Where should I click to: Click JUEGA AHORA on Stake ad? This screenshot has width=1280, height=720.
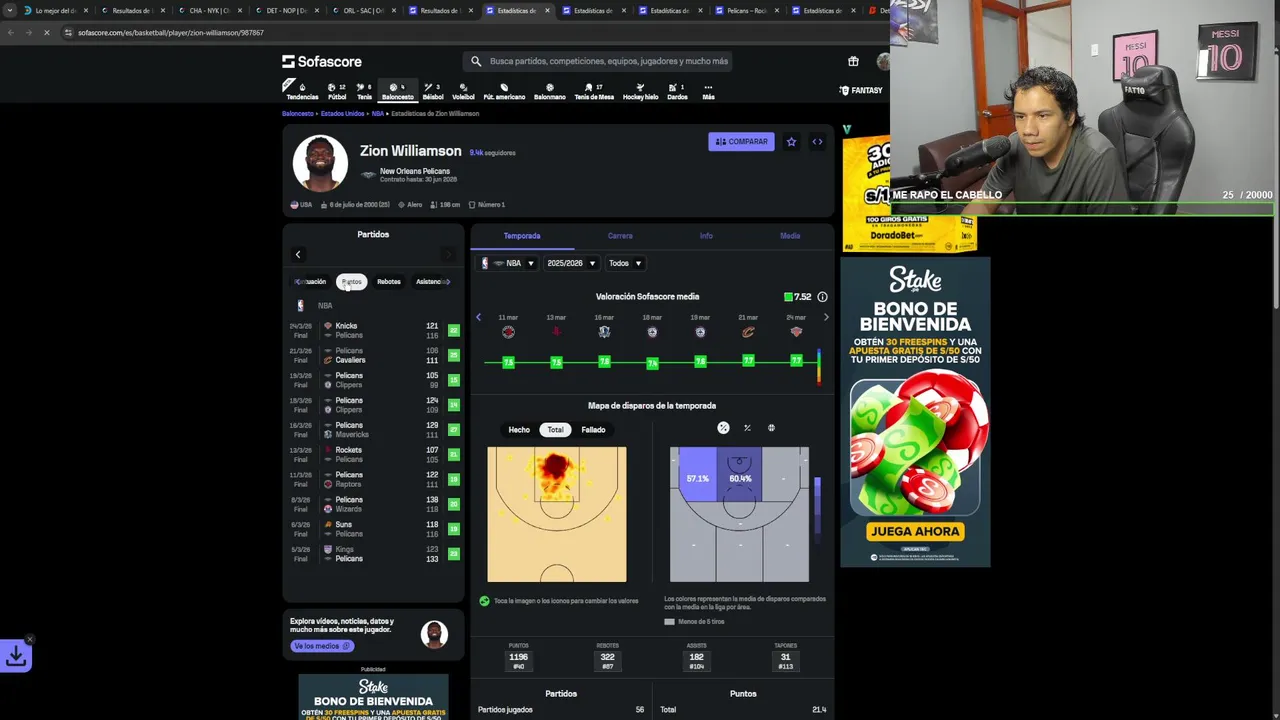coord(915,532)
